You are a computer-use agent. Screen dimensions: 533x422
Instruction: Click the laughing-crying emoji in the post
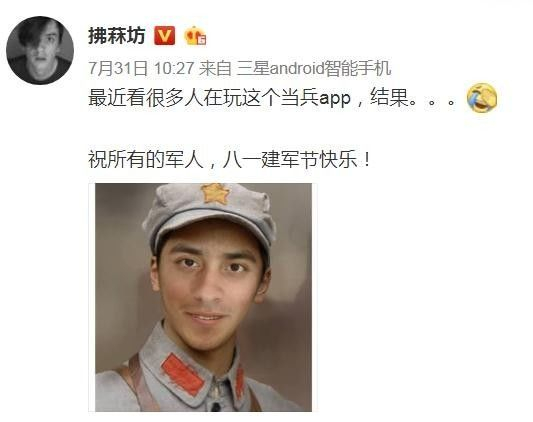click(x=482, y=98)
